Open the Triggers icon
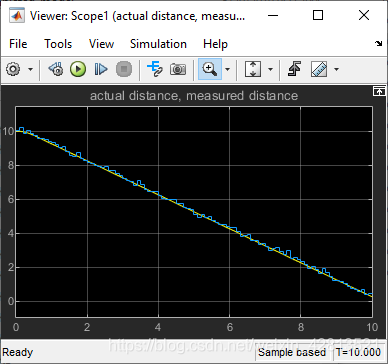388x364 pixels. pos(294,69)
